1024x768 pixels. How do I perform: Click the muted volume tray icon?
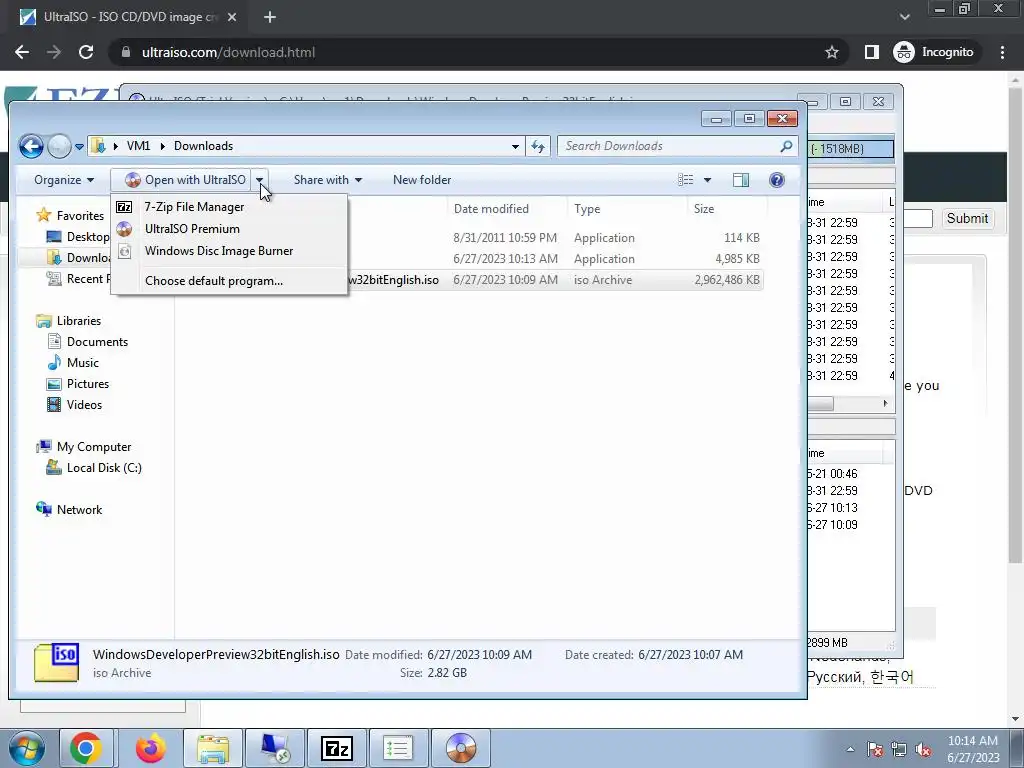coord(923,749)
